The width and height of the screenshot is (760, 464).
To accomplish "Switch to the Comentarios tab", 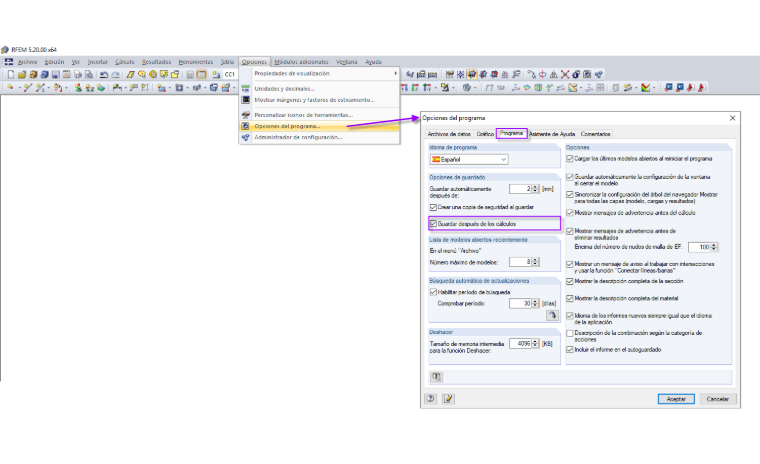I will tap(595, 134).
